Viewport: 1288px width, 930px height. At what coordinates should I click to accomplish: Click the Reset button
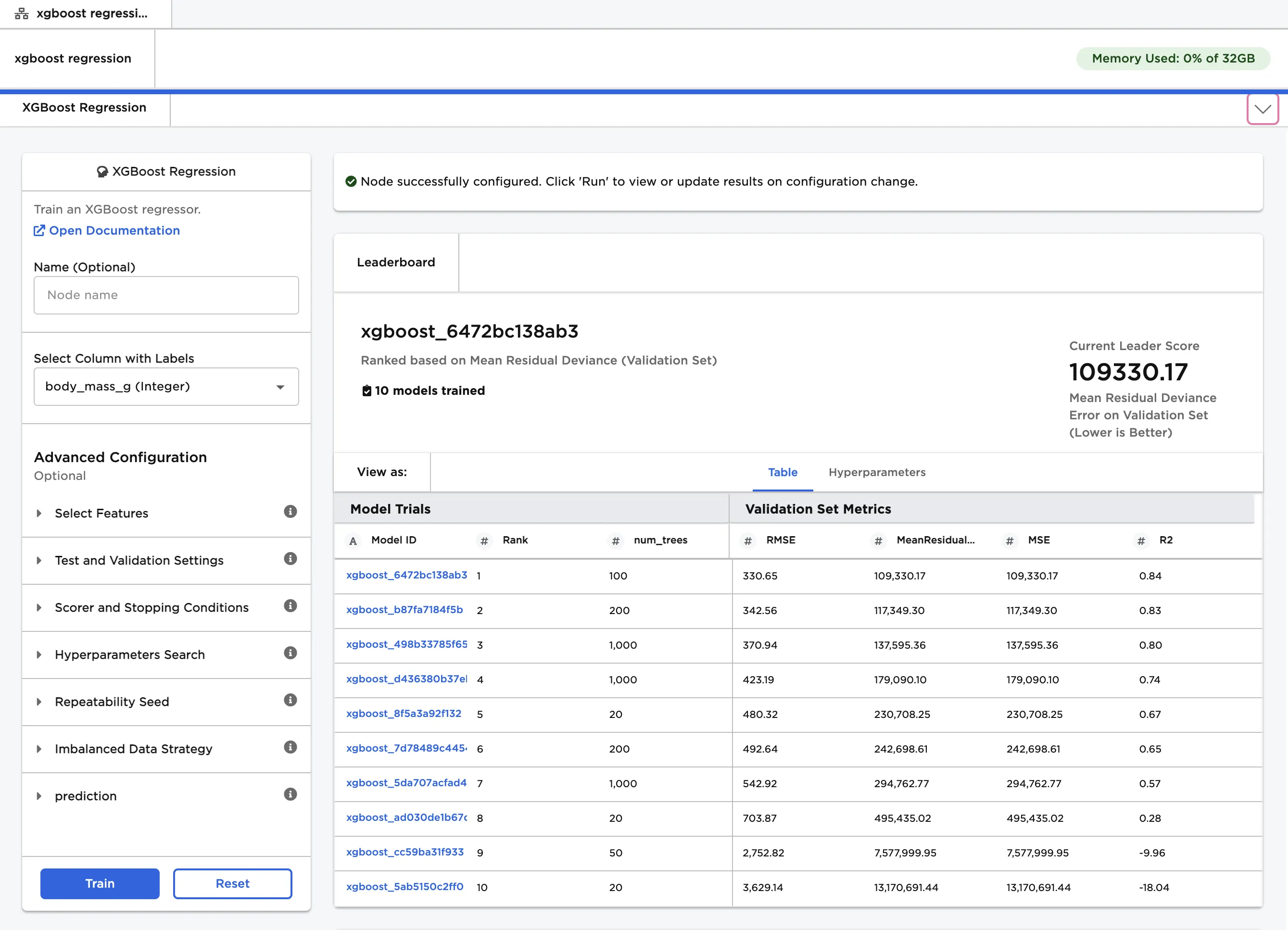pos(232,883)
